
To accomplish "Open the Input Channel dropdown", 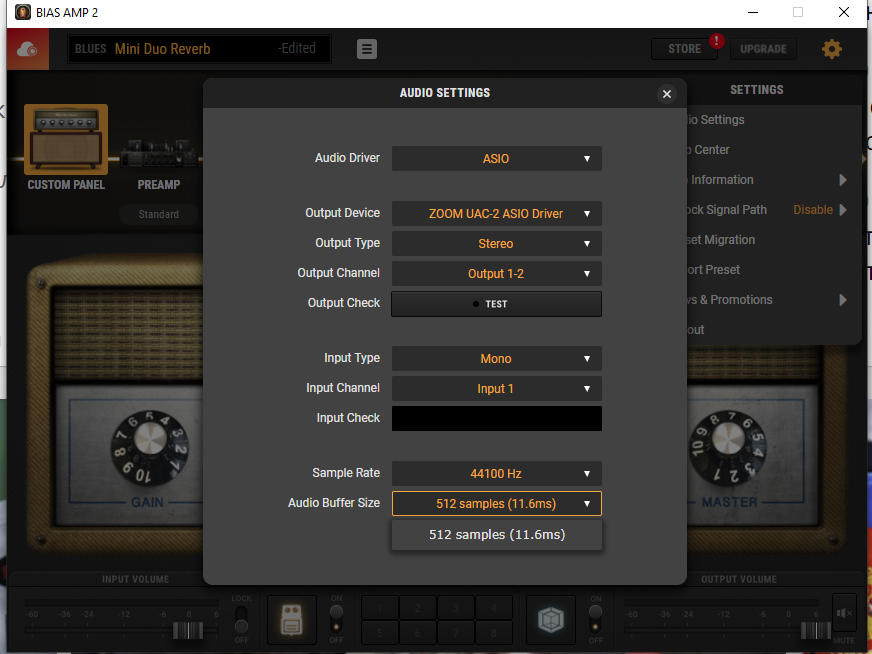I will [497, 389].
